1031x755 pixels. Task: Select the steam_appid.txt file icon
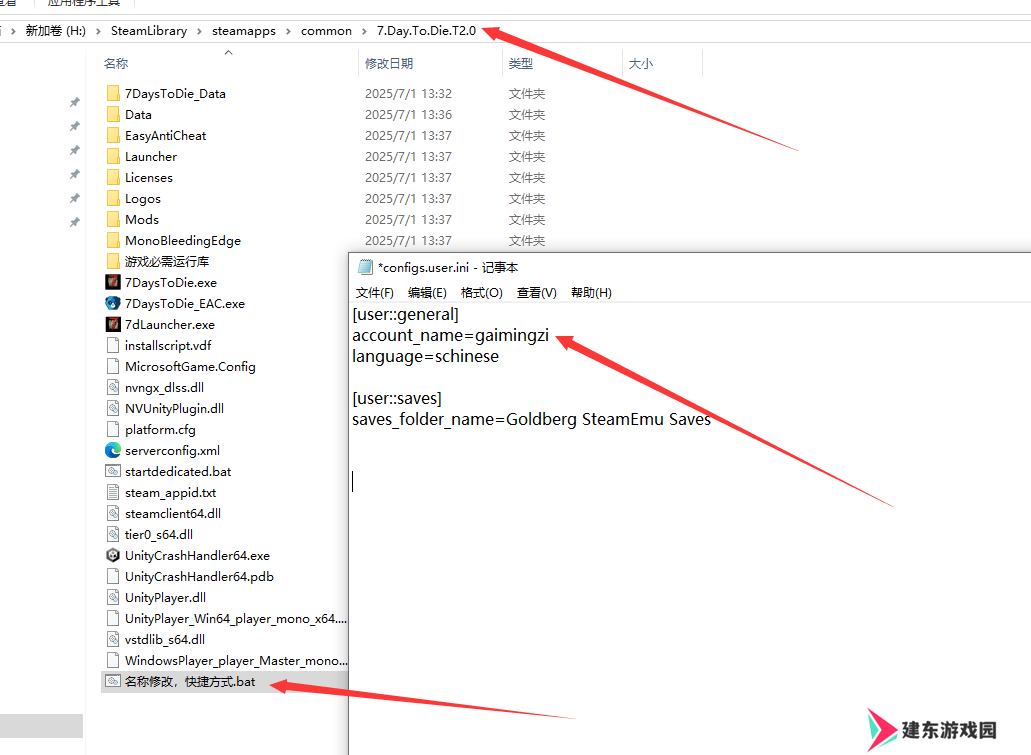point(113,493)
